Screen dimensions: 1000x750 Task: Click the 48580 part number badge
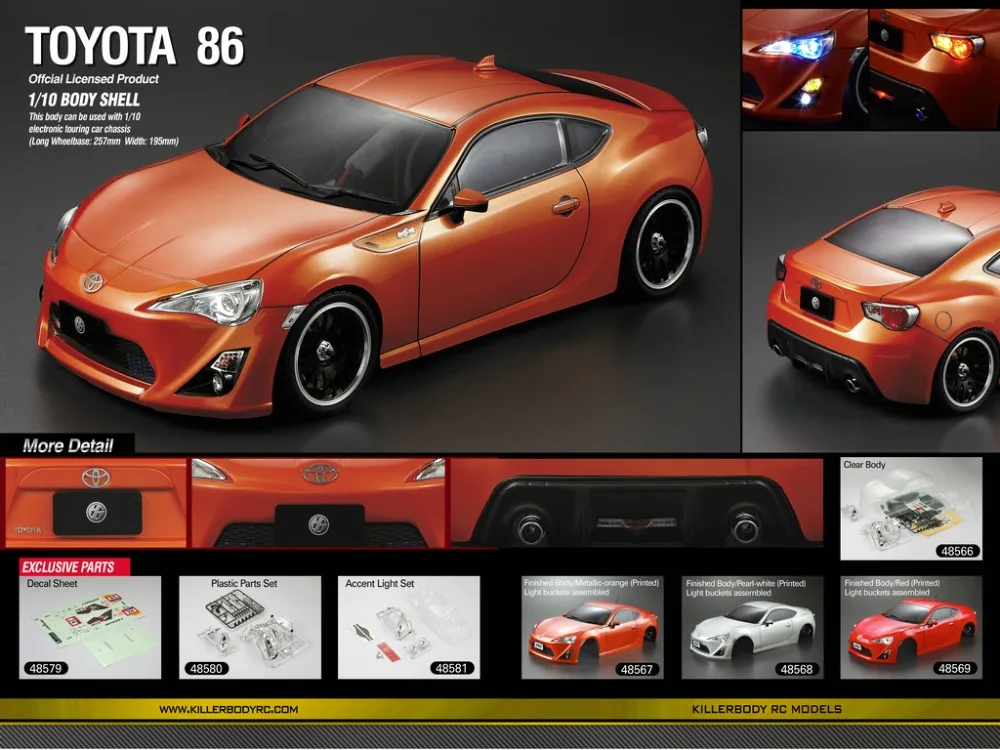pyautogui.click(x=207, y=668)
